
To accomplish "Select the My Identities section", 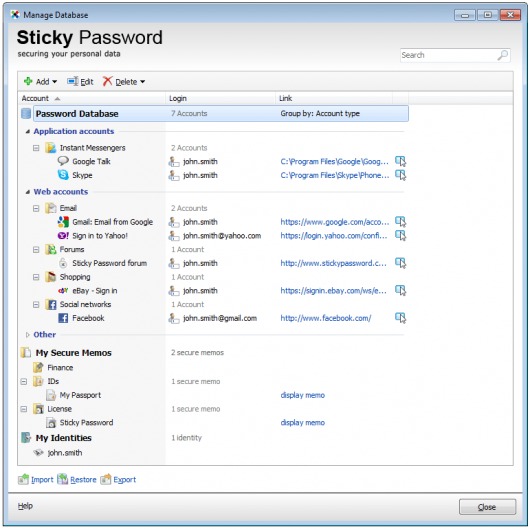I will tap(64, 438).
